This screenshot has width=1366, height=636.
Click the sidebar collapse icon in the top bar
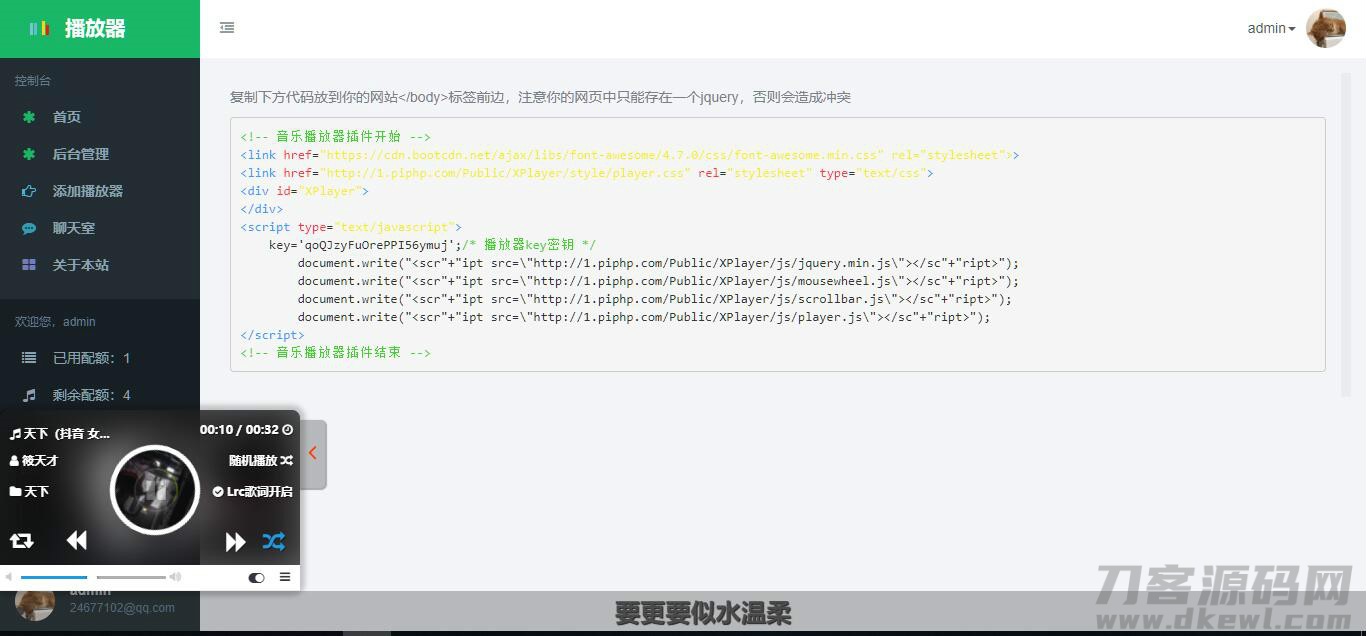click(226, 28)
